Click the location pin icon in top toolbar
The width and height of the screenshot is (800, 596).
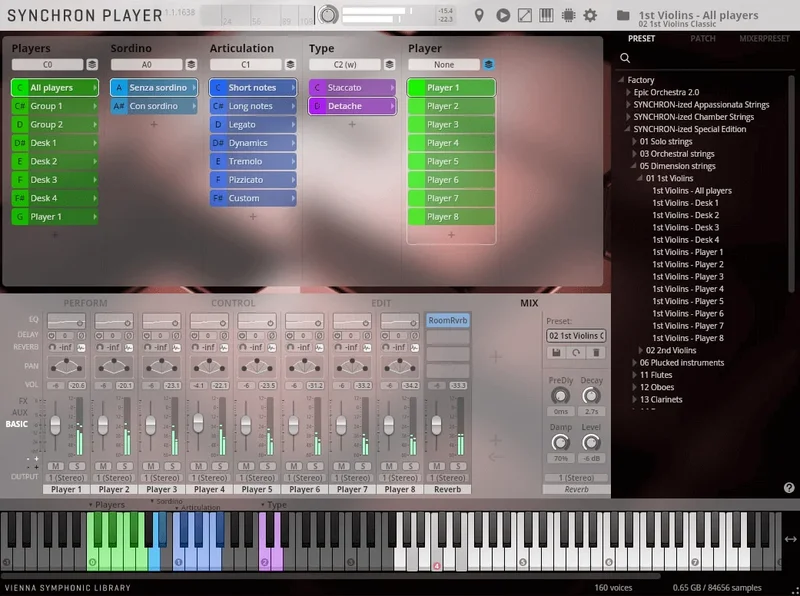479,15
